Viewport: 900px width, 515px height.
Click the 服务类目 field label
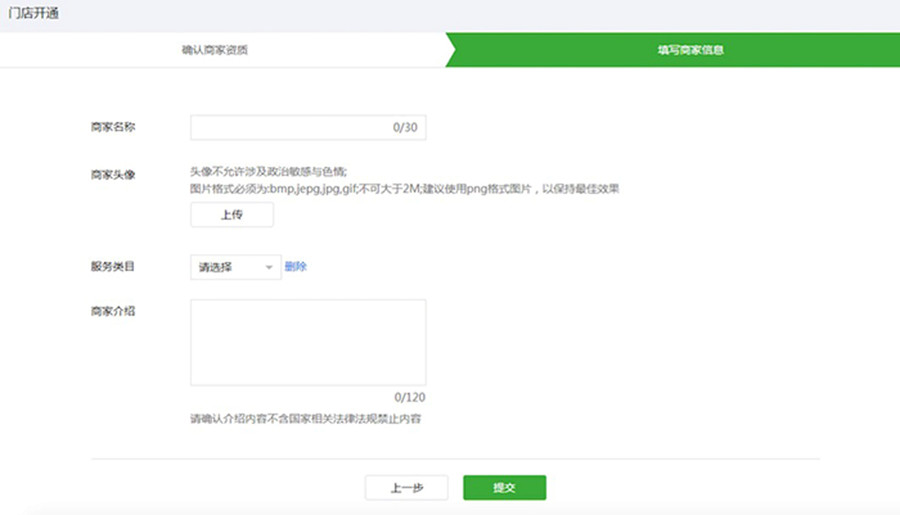click(112, 267)
